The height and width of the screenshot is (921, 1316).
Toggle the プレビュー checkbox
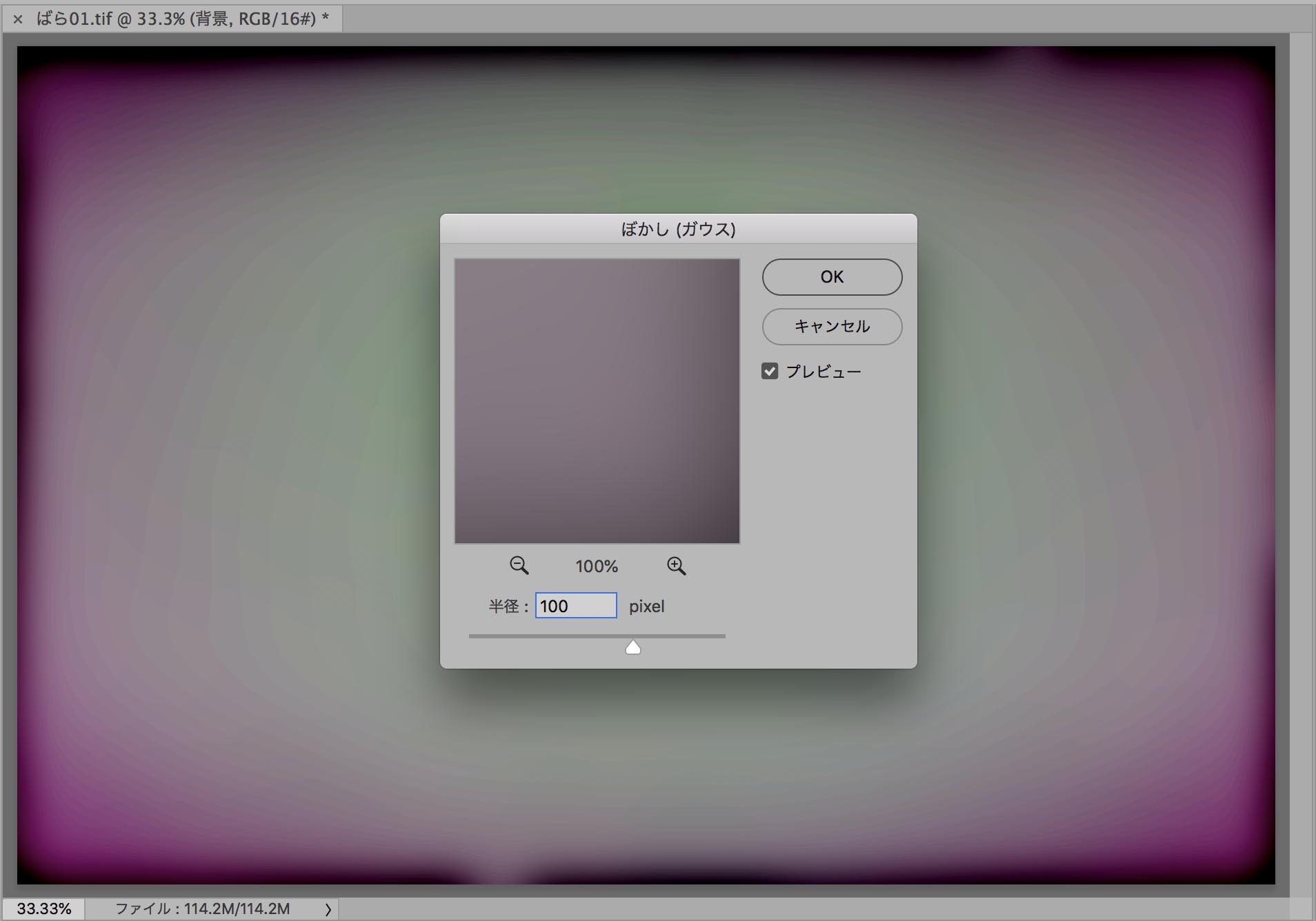tap(770, 372)
